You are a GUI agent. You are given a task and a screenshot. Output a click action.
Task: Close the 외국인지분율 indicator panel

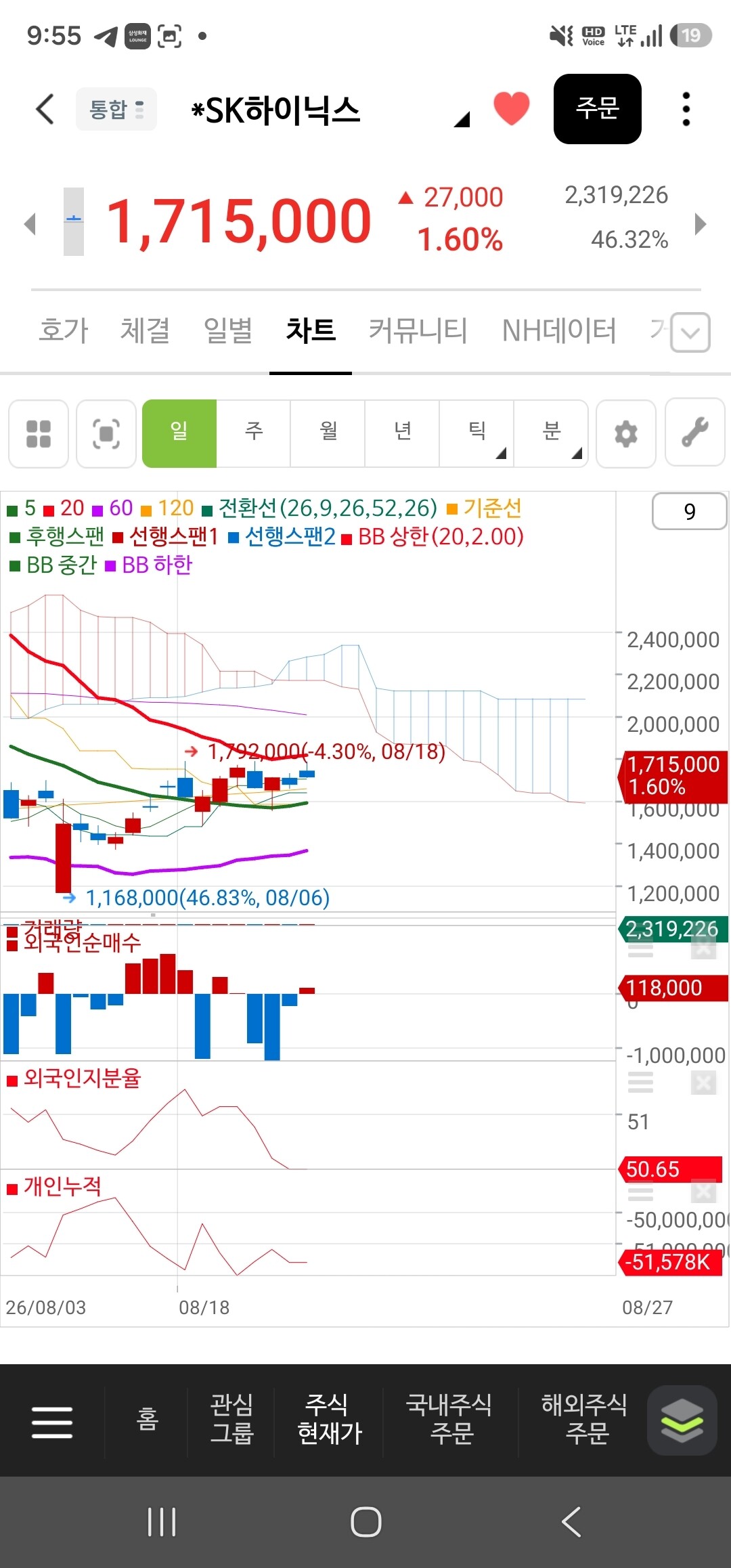pyautogui.click(x=704, y=1083)
